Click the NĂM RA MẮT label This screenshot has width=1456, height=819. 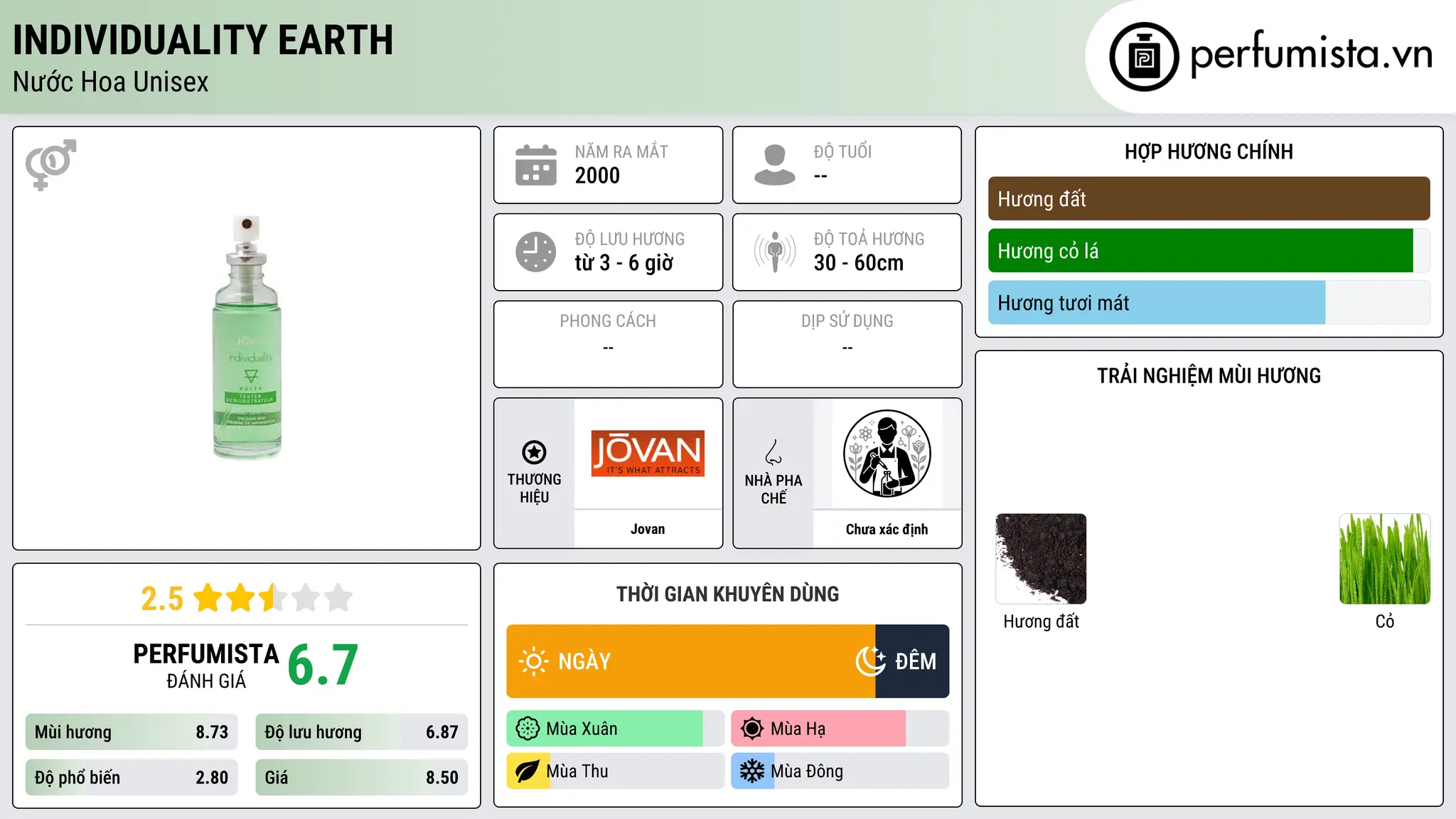[621, 151]
